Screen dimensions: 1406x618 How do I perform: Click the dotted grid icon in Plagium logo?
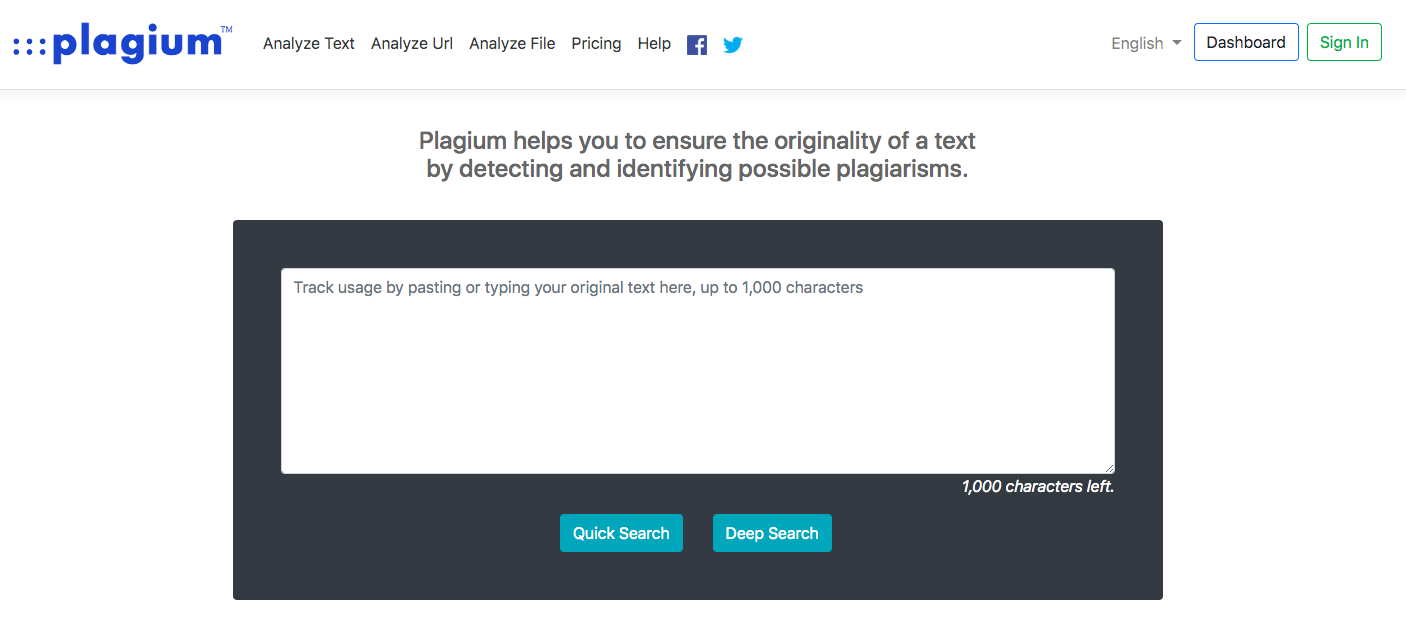tap(29, 46)
